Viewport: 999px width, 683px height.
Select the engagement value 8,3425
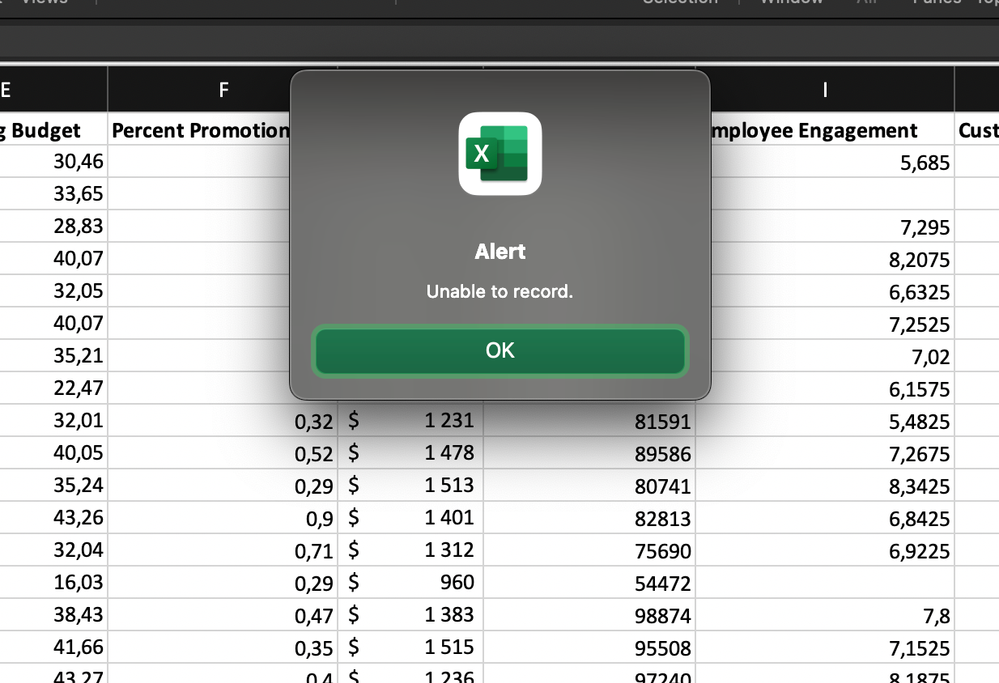(825, 485)
